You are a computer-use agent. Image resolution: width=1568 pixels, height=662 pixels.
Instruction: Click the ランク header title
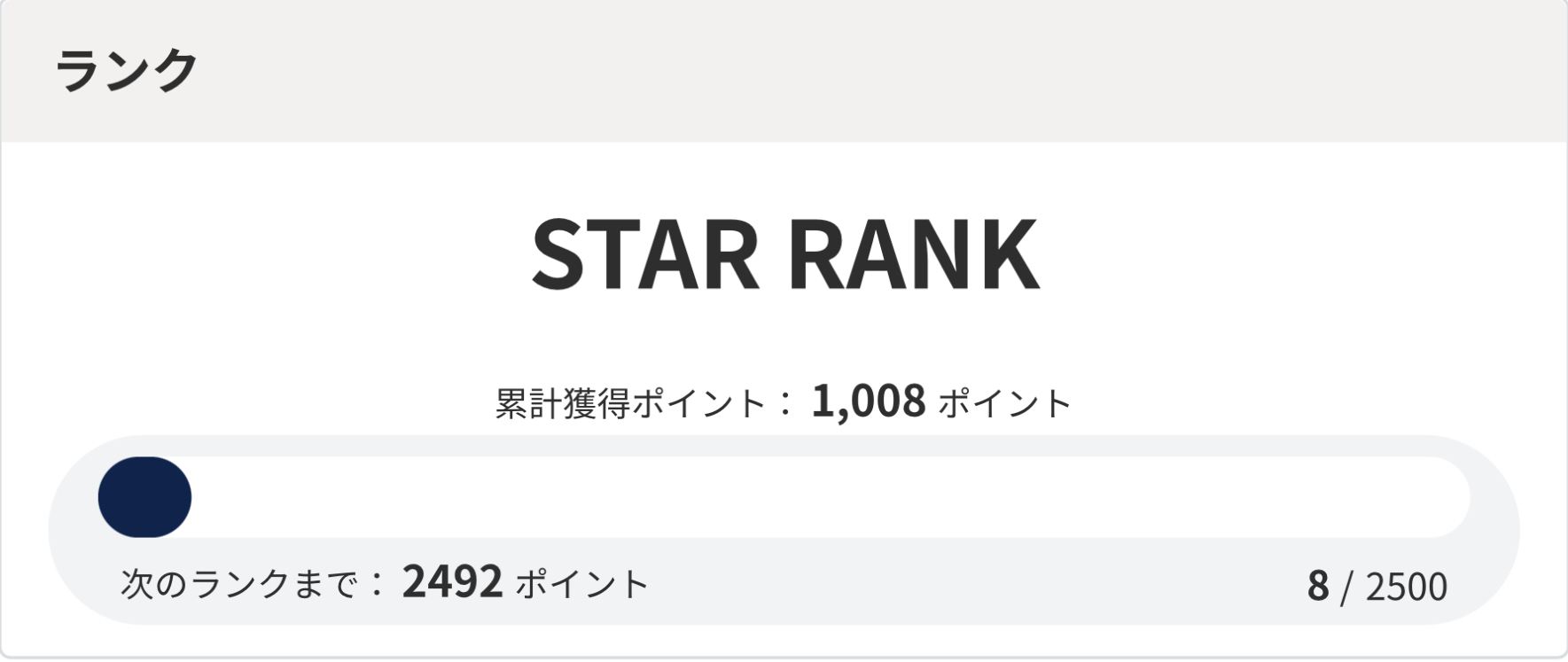pyautogui.click(x=126, y=70)
